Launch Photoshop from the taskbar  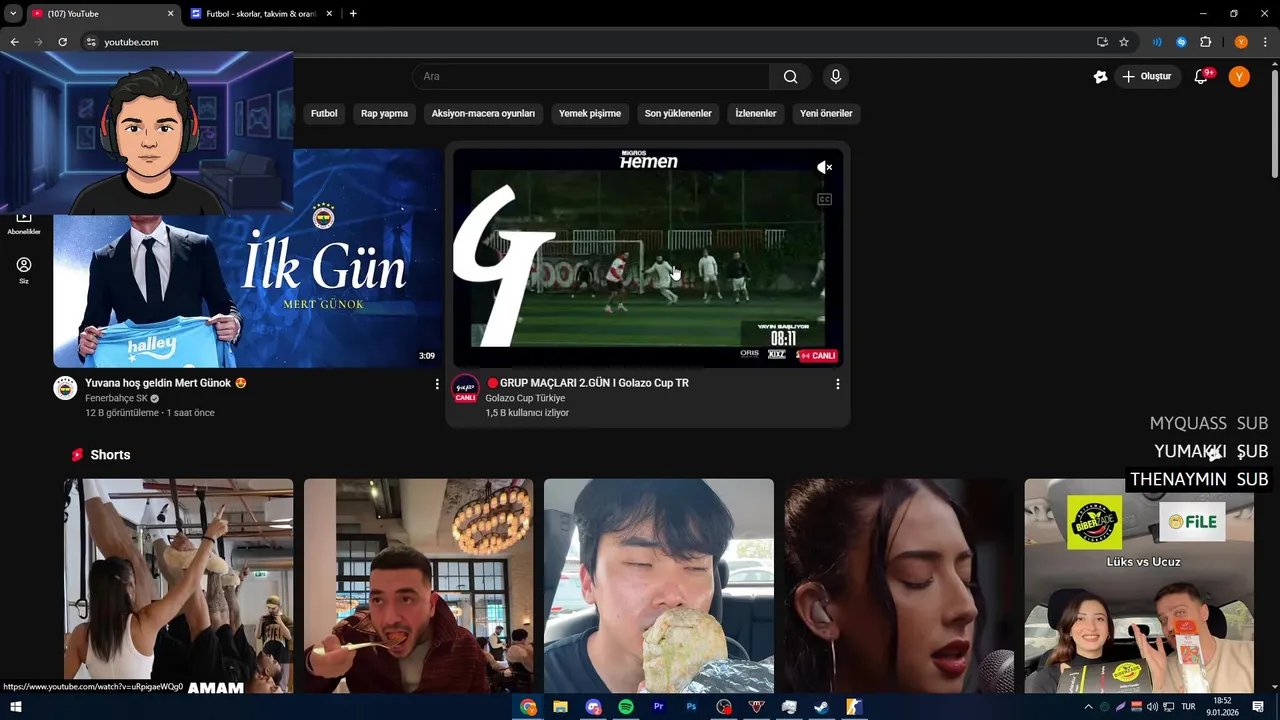[x=691, y=707]
